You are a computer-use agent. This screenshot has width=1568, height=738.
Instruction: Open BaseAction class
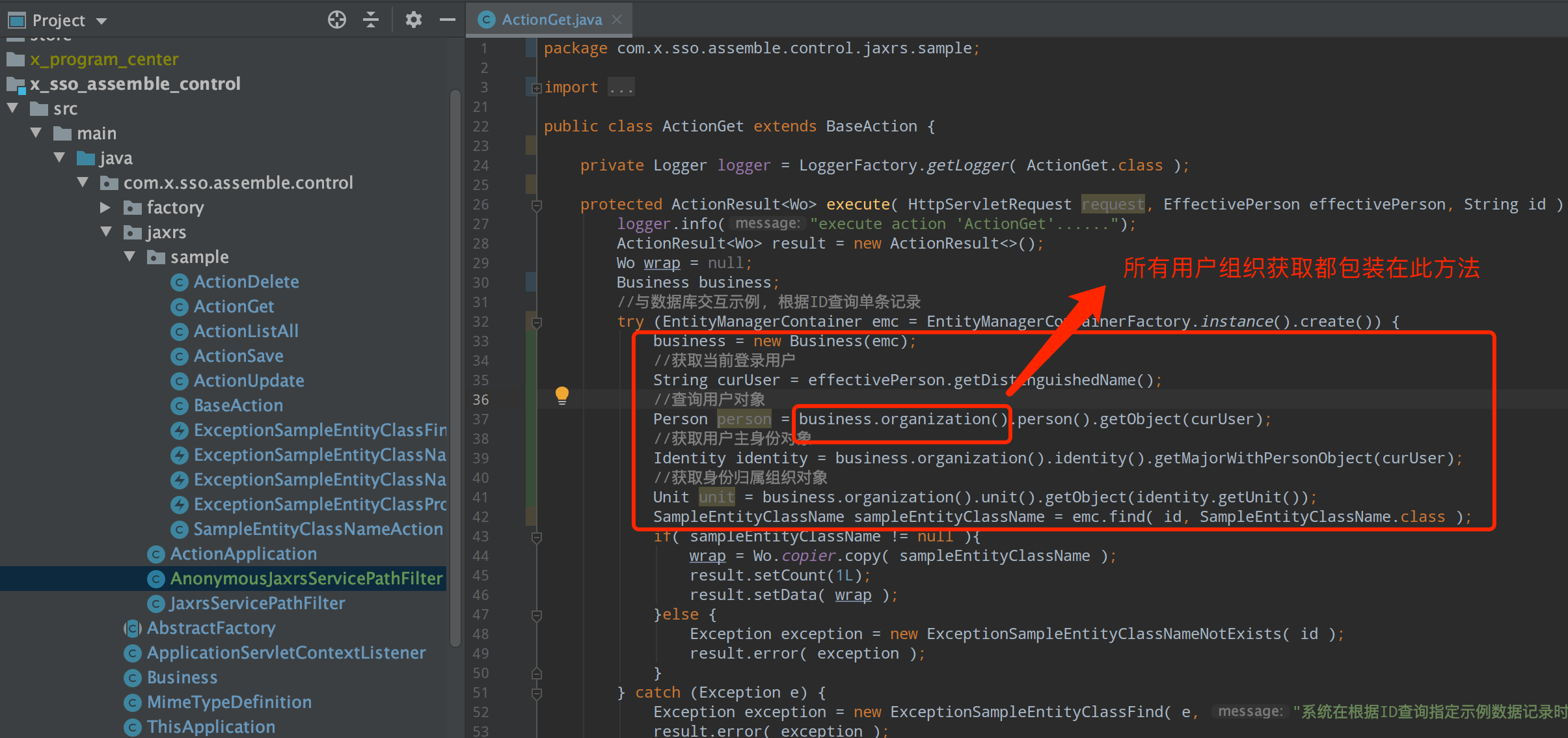[238, 405]
